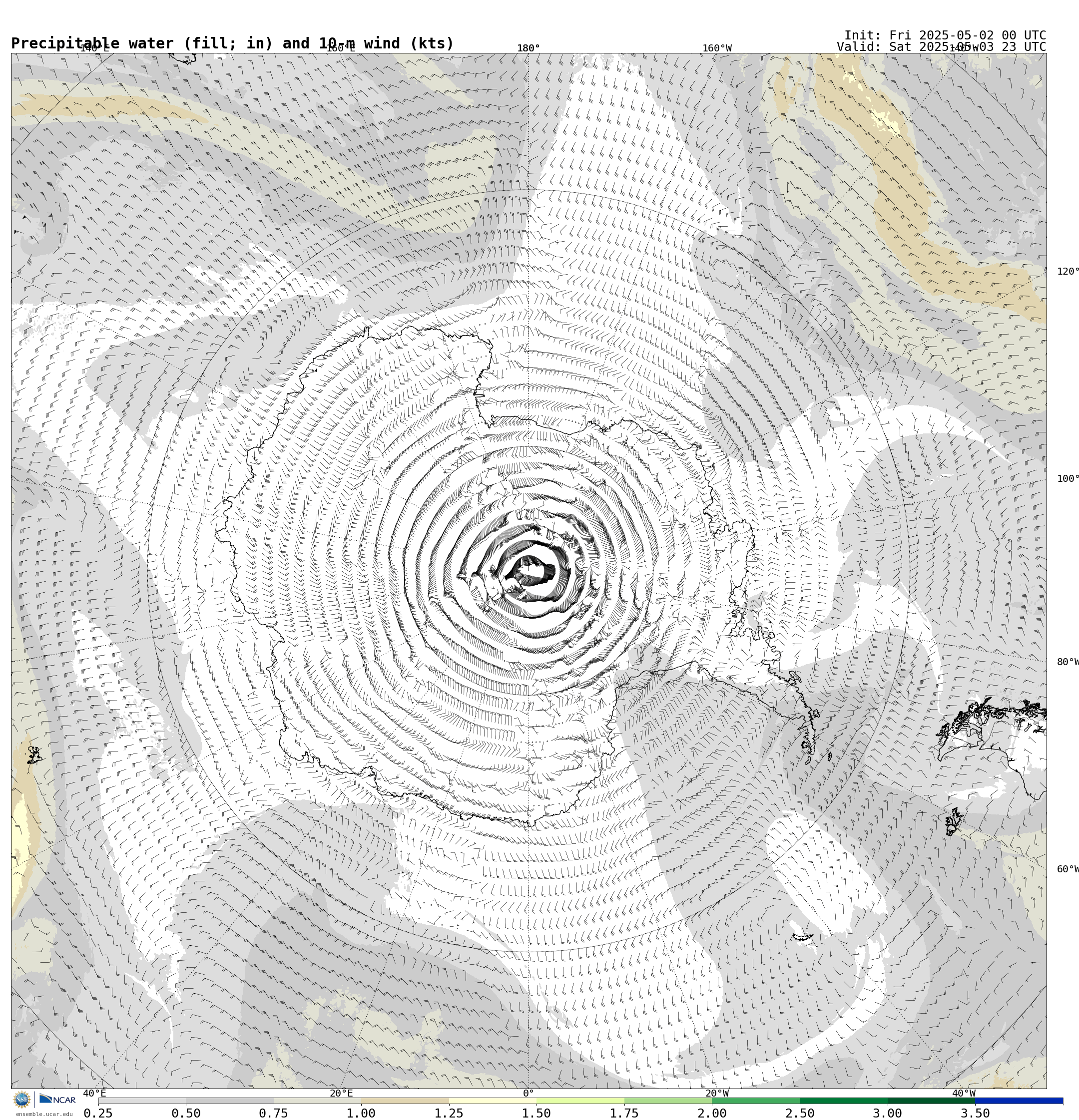
Task: Click the 0.25 colorbar tick label
Action: point(98,1113)
